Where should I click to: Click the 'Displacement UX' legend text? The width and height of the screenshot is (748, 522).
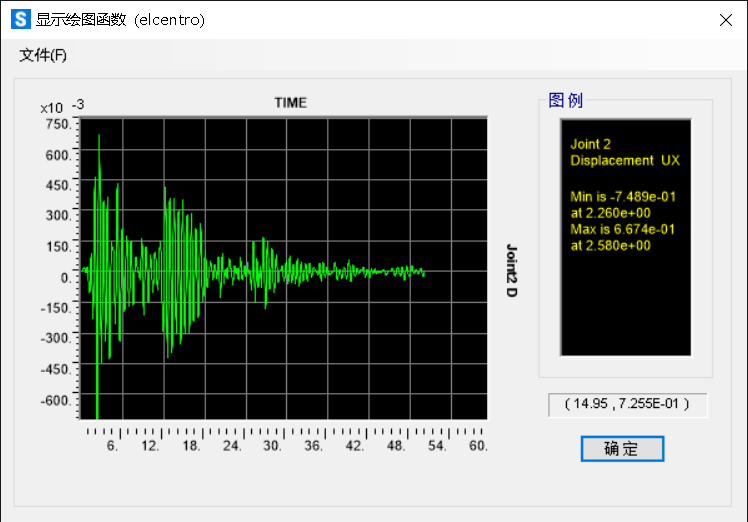[x=625, y=160]
